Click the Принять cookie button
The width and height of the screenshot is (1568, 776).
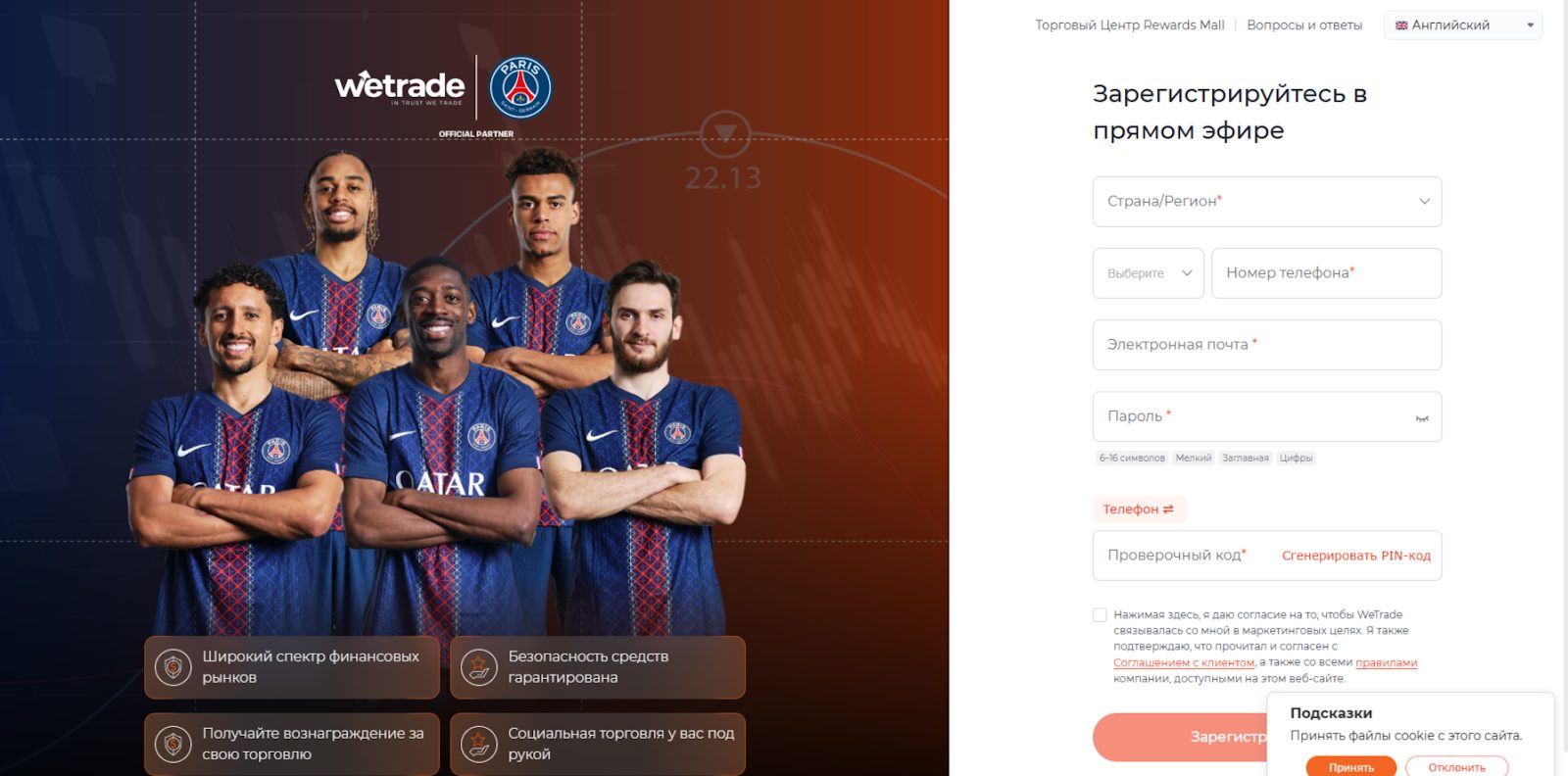[1350, 767]
